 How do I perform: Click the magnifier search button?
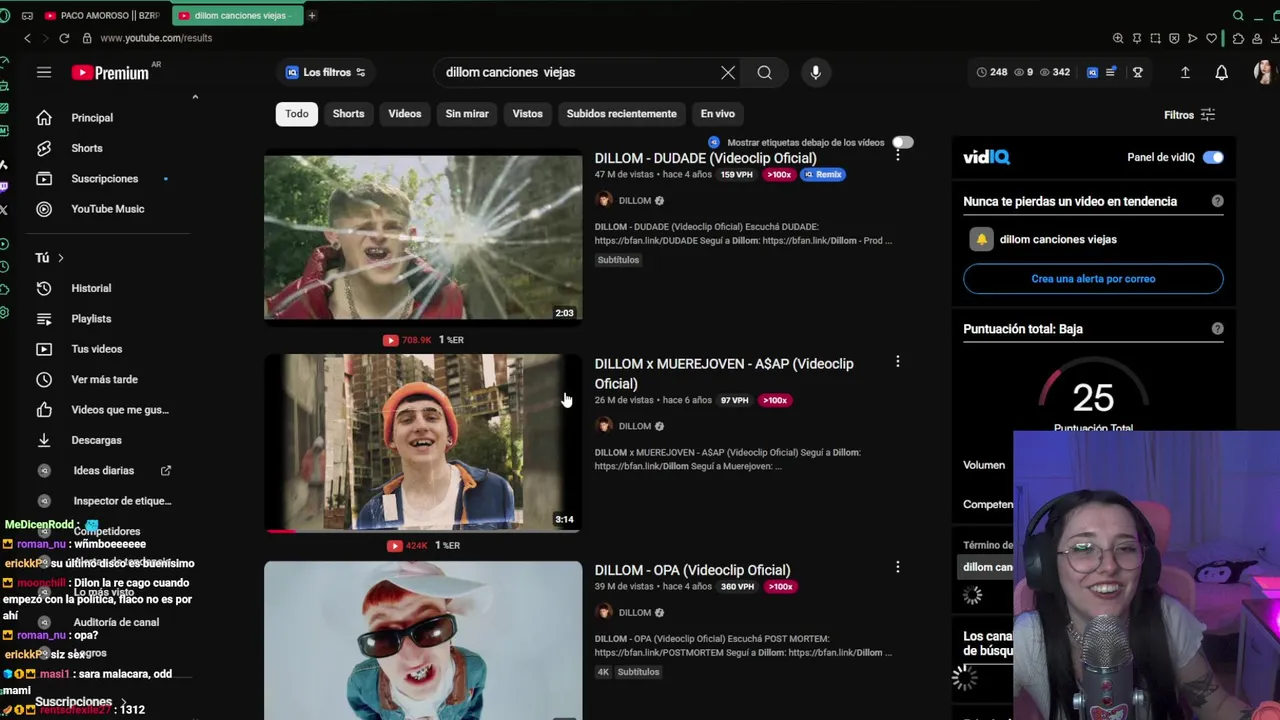coord(764,72)
